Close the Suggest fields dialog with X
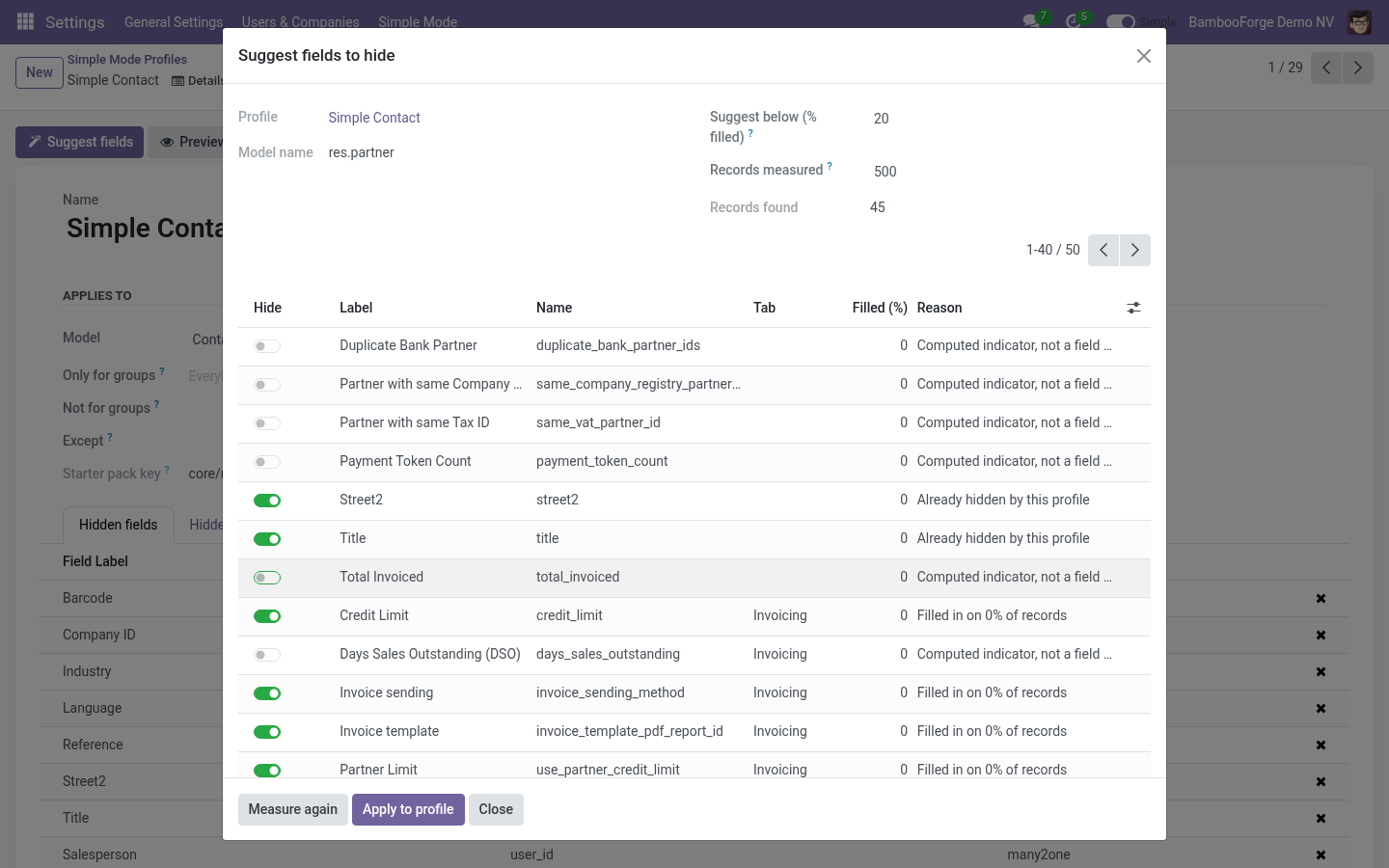The height and width of the screenshot is (868, 1389). (x=1144, y=56)
